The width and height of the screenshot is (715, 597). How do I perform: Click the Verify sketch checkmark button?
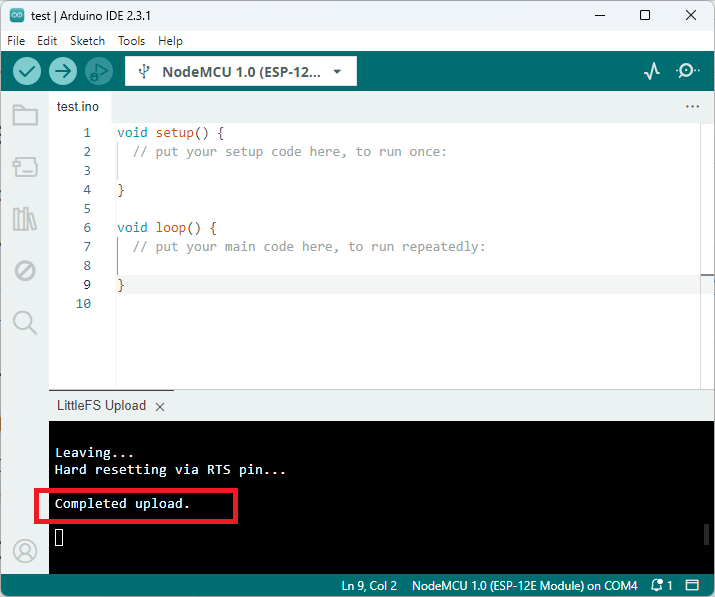pos(27,71)
